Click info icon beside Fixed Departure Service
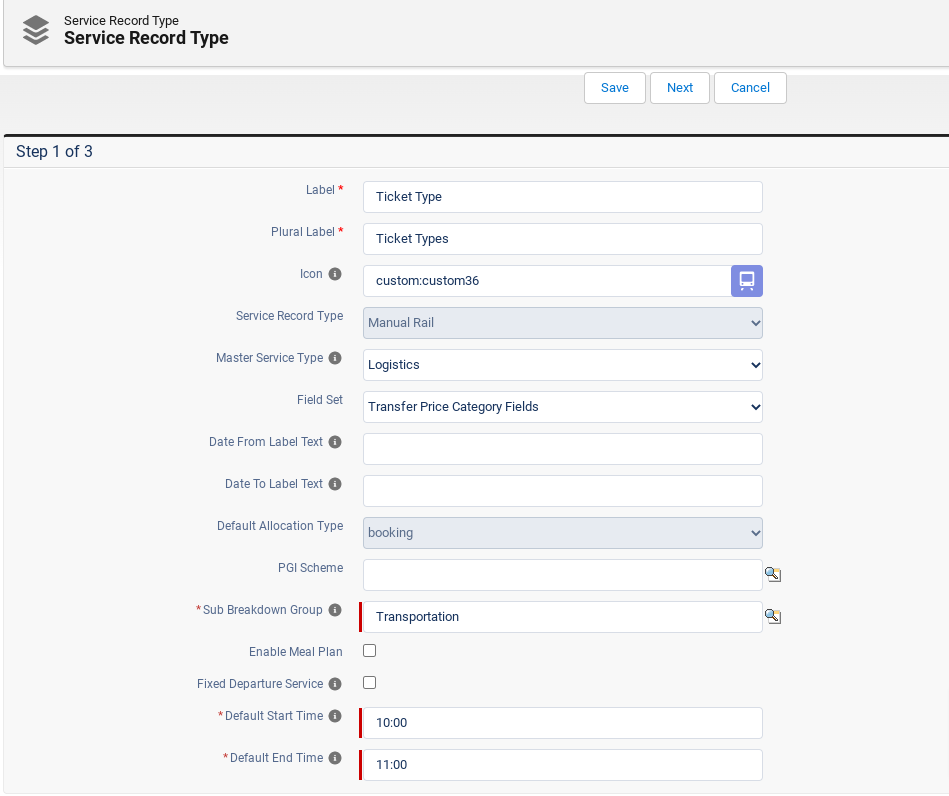This screenshot has width=949, height=796. pos(335,684)
